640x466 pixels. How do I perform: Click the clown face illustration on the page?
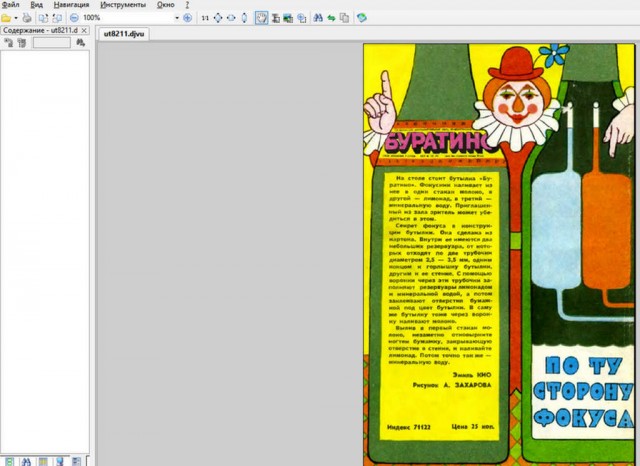517,102
